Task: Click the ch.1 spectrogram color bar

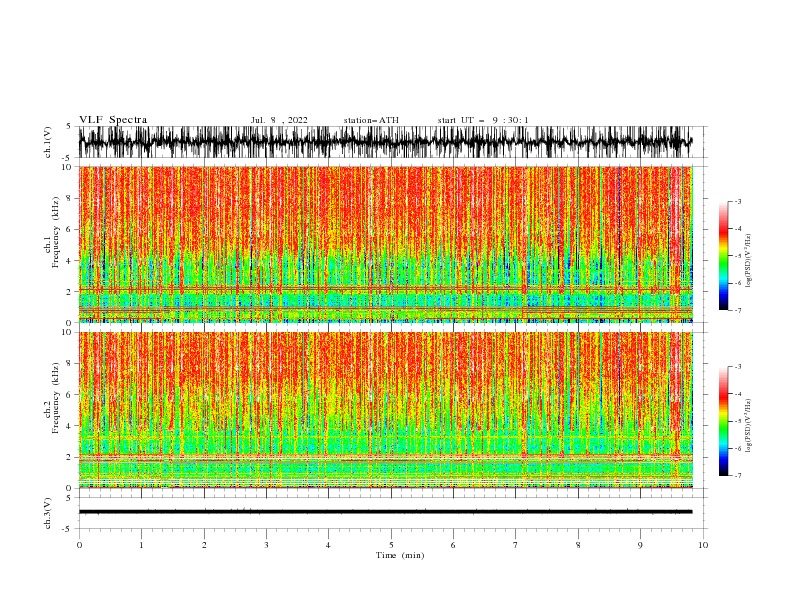Action: coord(723,256)
